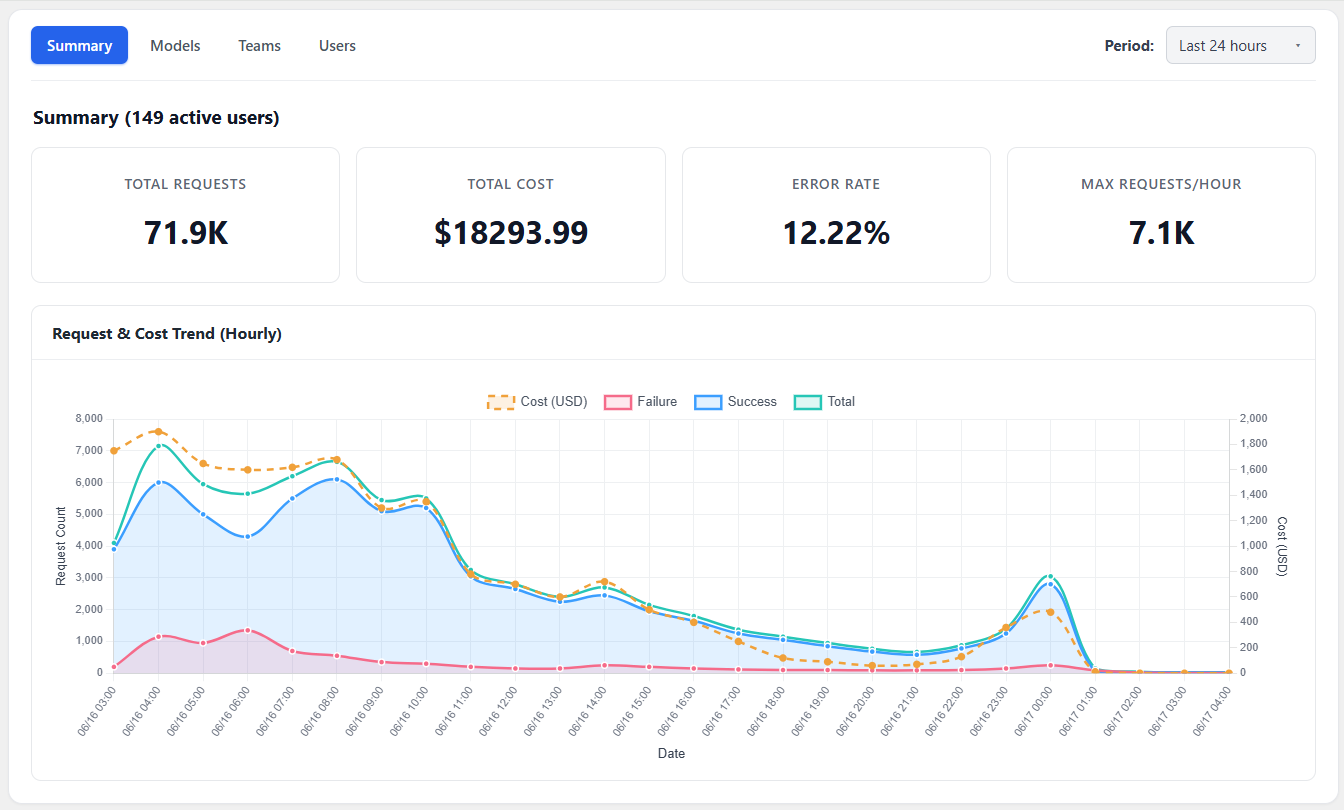Click the Cost point at 06/16 14:00
This screenshot has width=1344, height=810.
(604, 581)
